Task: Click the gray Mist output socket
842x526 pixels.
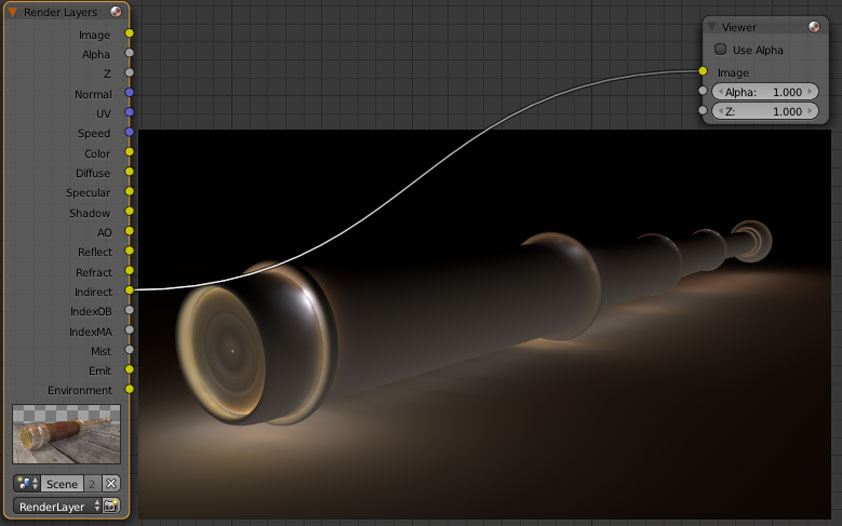Action: (129, 350)
